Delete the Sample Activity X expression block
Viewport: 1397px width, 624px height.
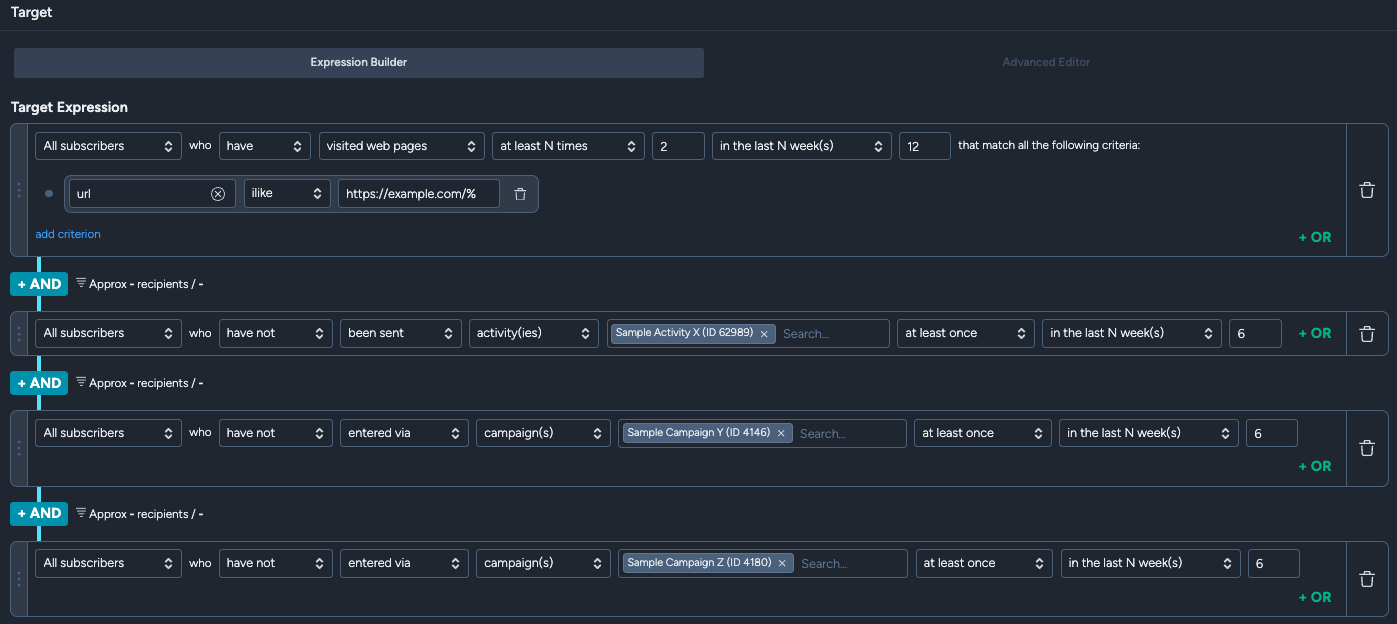tap(1367, 334)
